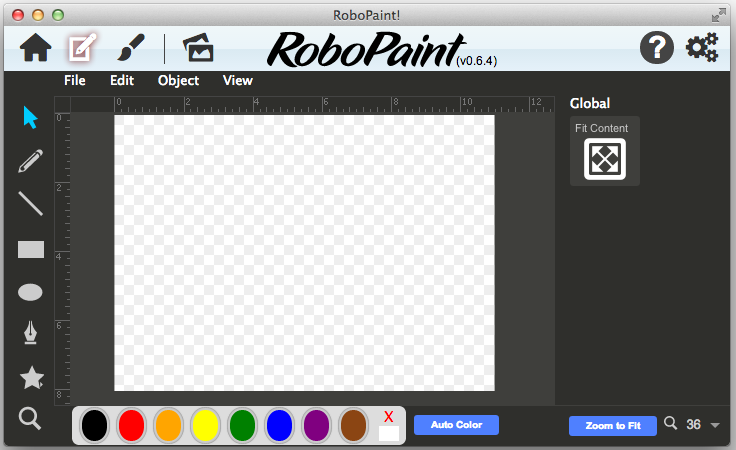Open the Edit menu
The height and width of the screenshot is (450, 736).
122,81
